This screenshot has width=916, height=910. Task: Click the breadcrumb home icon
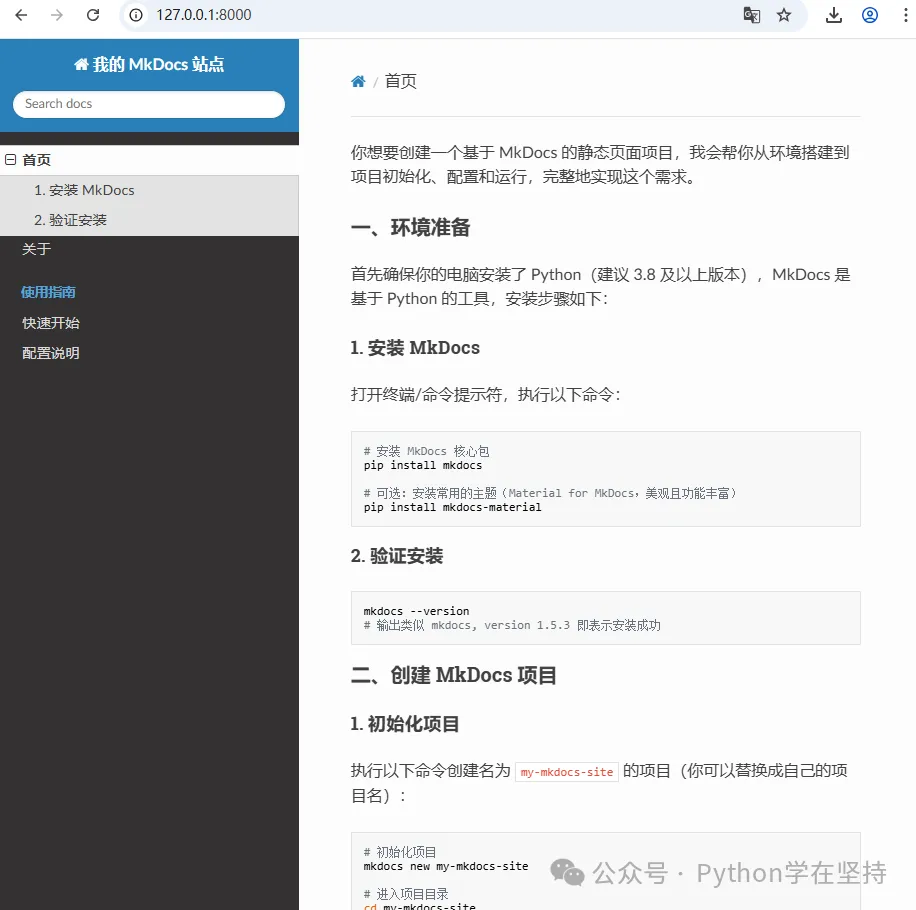(x=358, y=81)
